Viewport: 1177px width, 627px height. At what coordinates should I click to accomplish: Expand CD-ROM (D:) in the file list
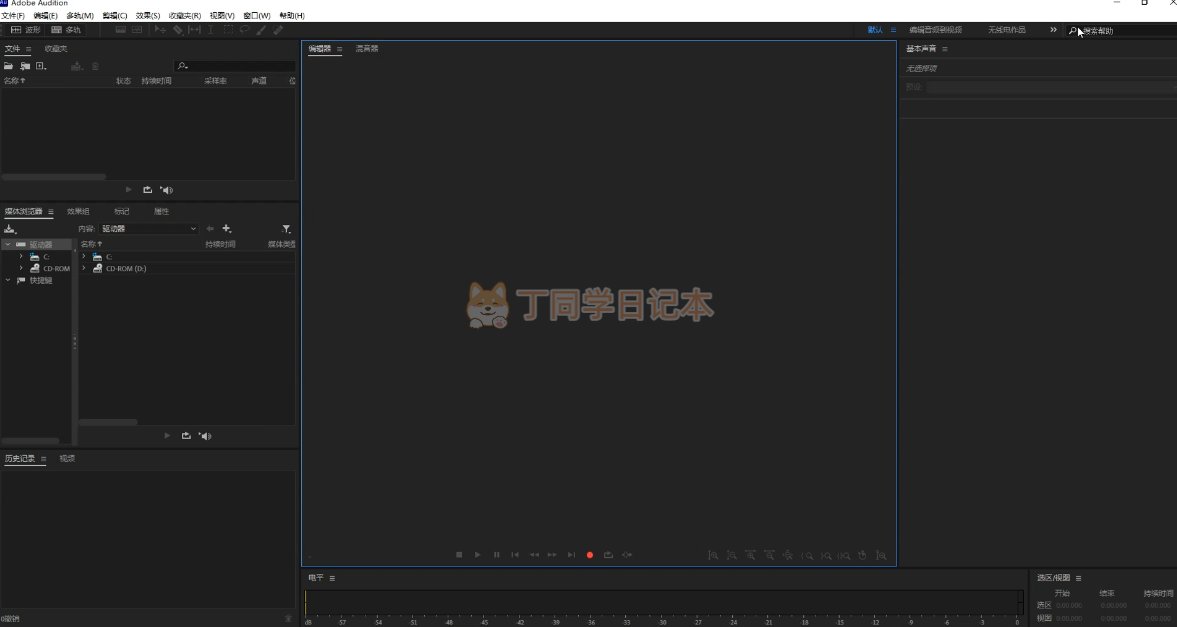coord(83,268)
